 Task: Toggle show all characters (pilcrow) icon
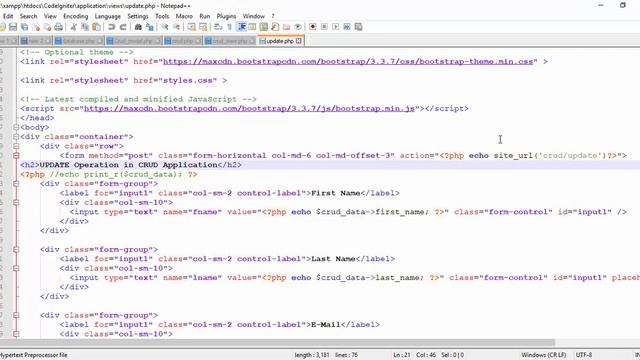(x=229, y=27)
